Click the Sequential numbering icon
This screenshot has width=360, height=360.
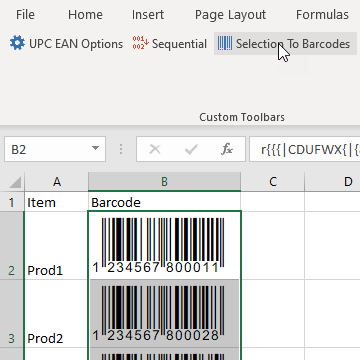pos(140,43)
